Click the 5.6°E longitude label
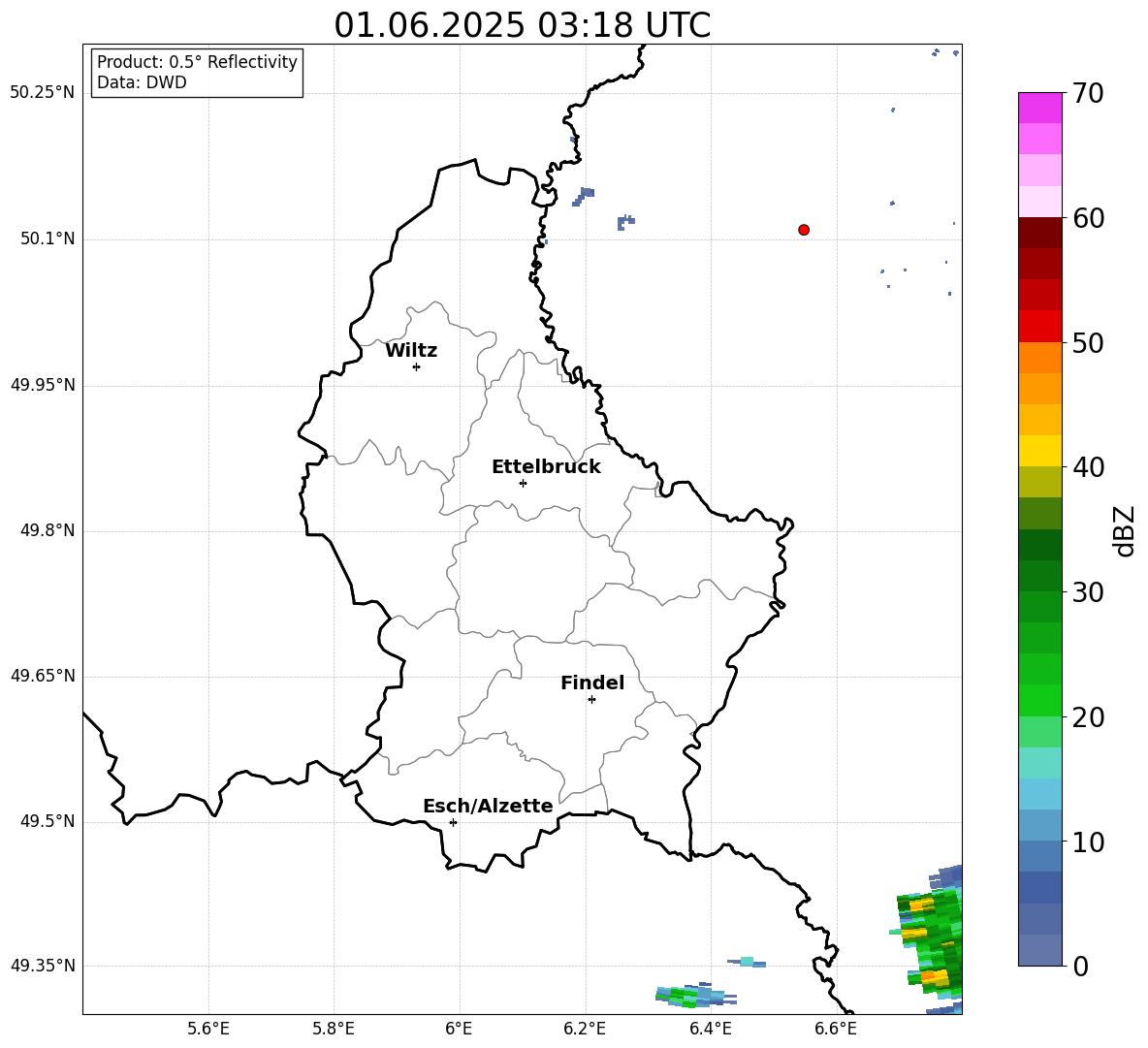Screen dimensions: 1148x1048 pyautogui.click(x=208, y=1029)
